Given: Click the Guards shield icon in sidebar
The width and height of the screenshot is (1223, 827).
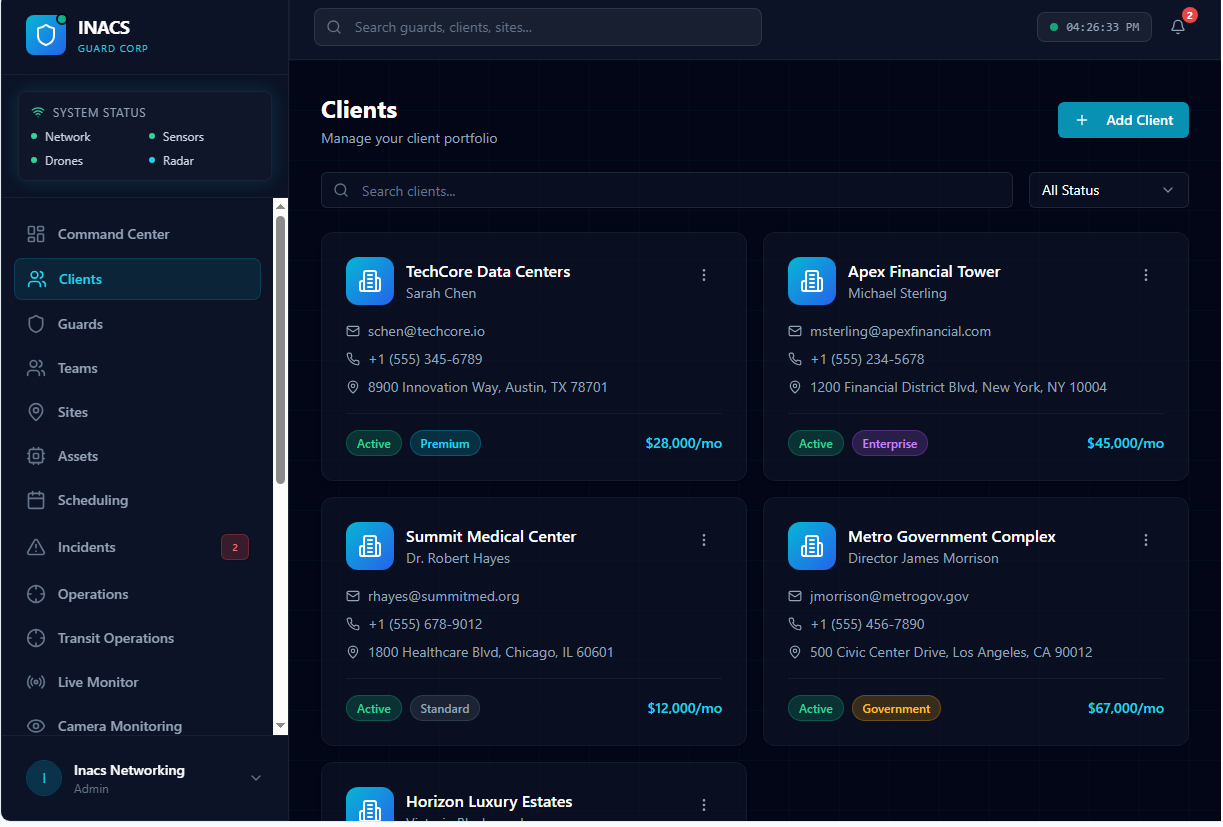Looking at the screenshot, I should [36, 324].
